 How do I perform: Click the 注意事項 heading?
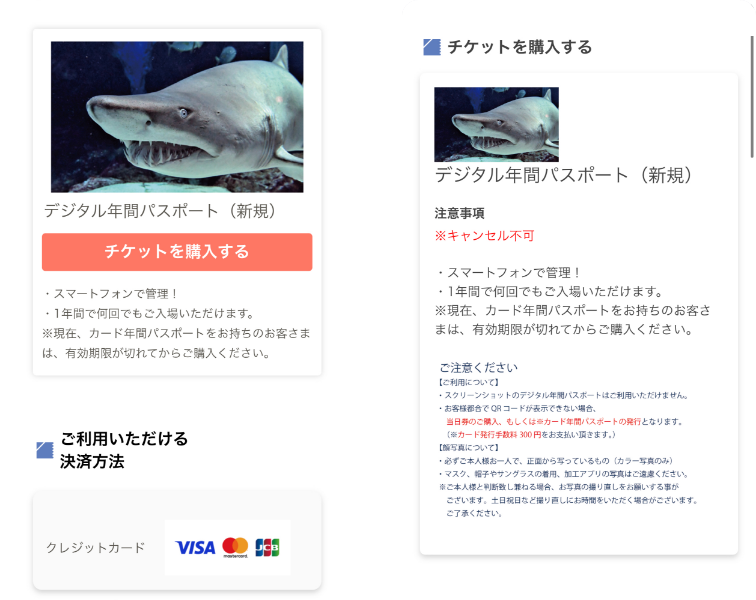coord(459,213)
